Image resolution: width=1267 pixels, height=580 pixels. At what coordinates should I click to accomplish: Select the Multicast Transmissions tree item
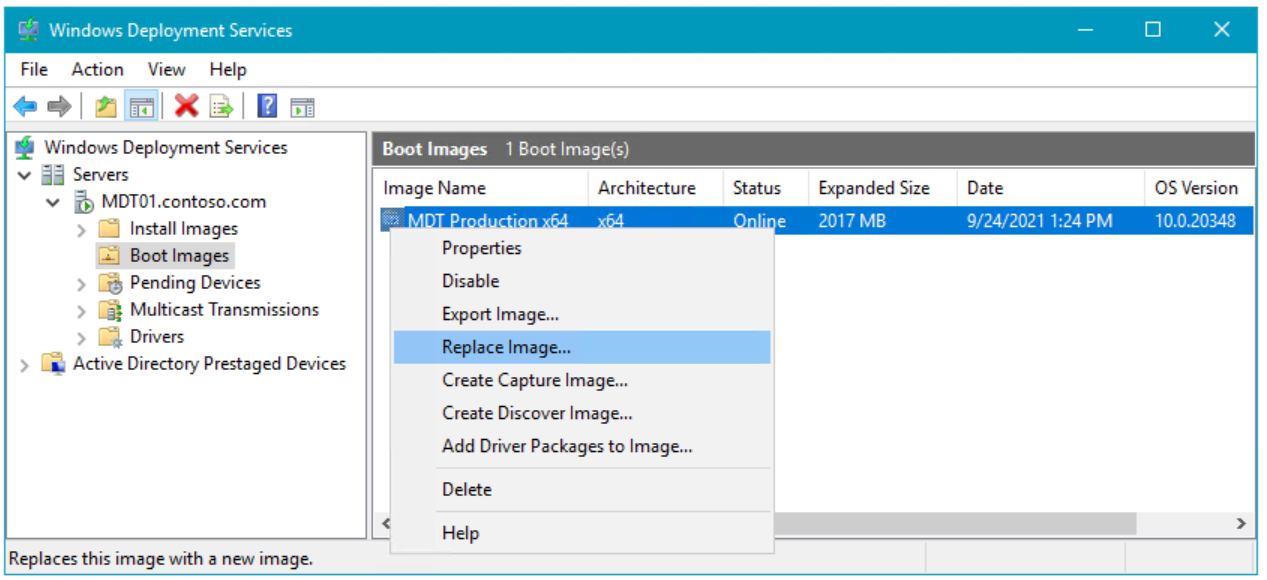(224, 310)
